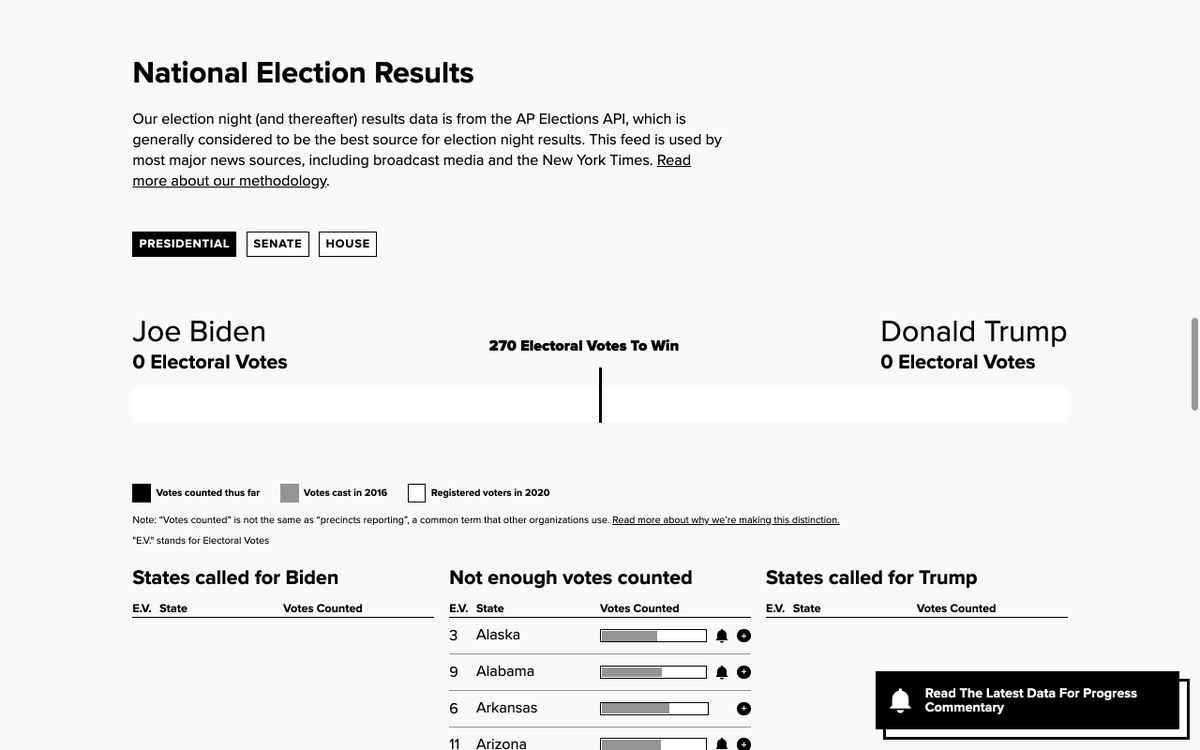The image size is (1200, 750).
Task: Click the black 'Votes counted thus far' swatch
Action: (142, 493)
